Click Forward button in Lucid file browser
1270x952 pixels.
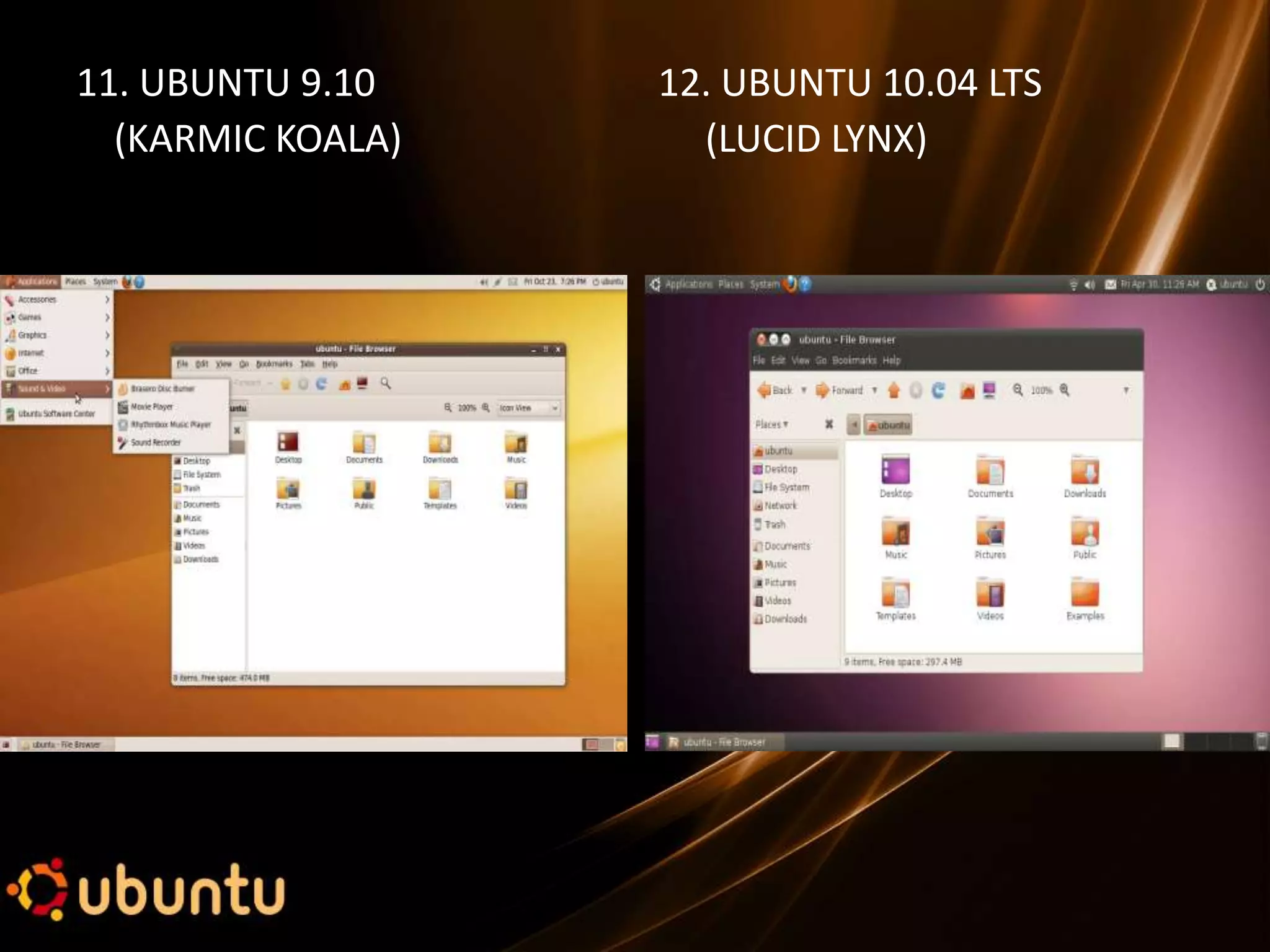coord(840,390)
